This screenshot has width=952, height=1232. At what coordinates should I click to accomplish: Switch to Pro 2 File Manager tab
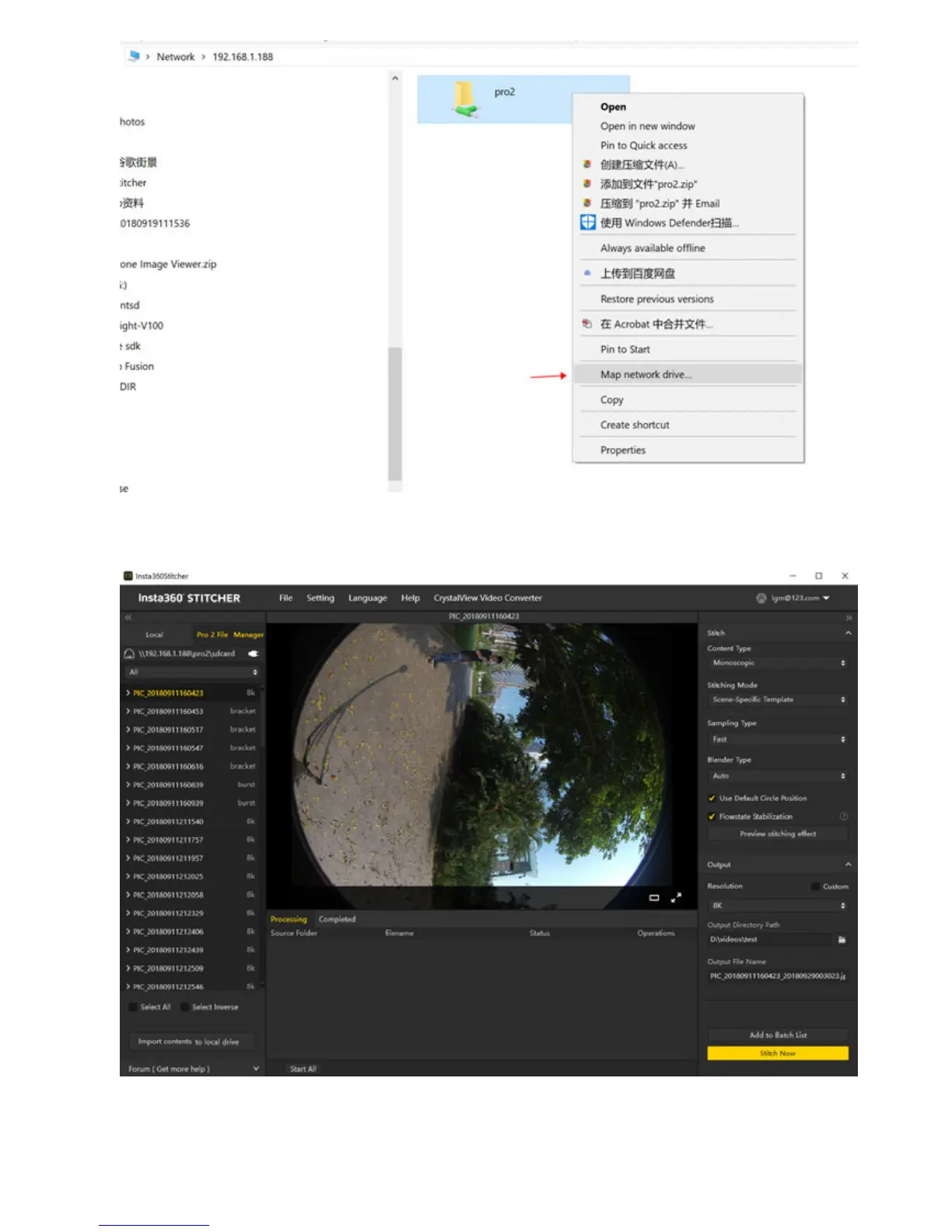[229, 635]
